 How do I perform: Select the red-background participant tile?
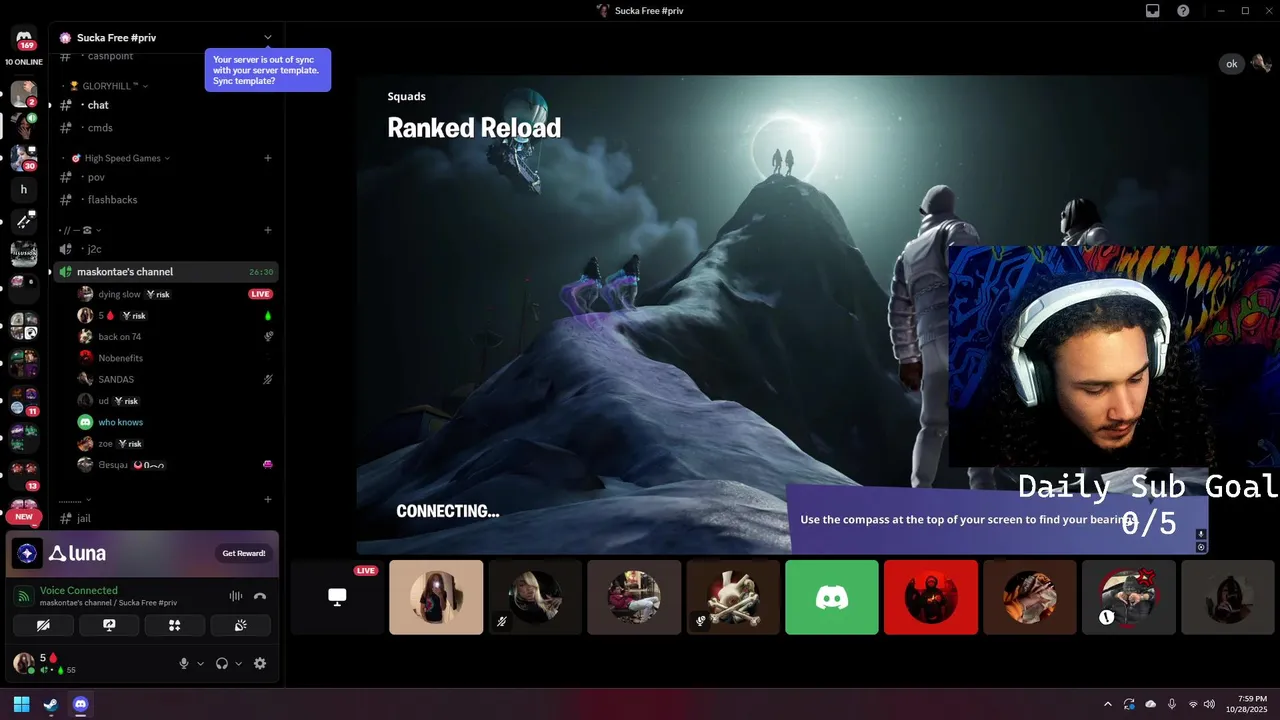pyautogui.click(x=931, y=597)
